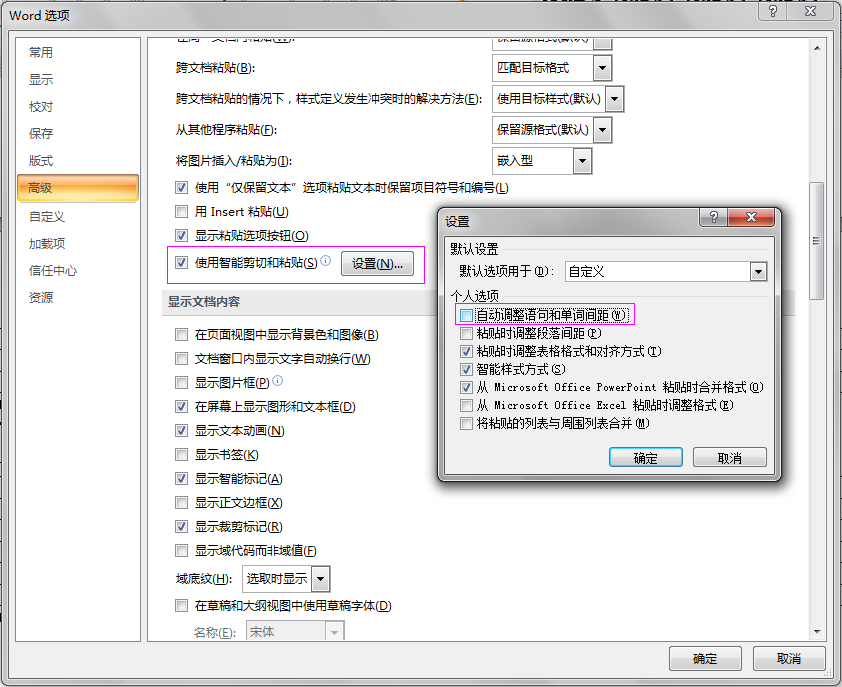
Task: Toggle 粘贴时调整段落间距 checkbox
Action: pyautogui.click(x=467, y=334)
